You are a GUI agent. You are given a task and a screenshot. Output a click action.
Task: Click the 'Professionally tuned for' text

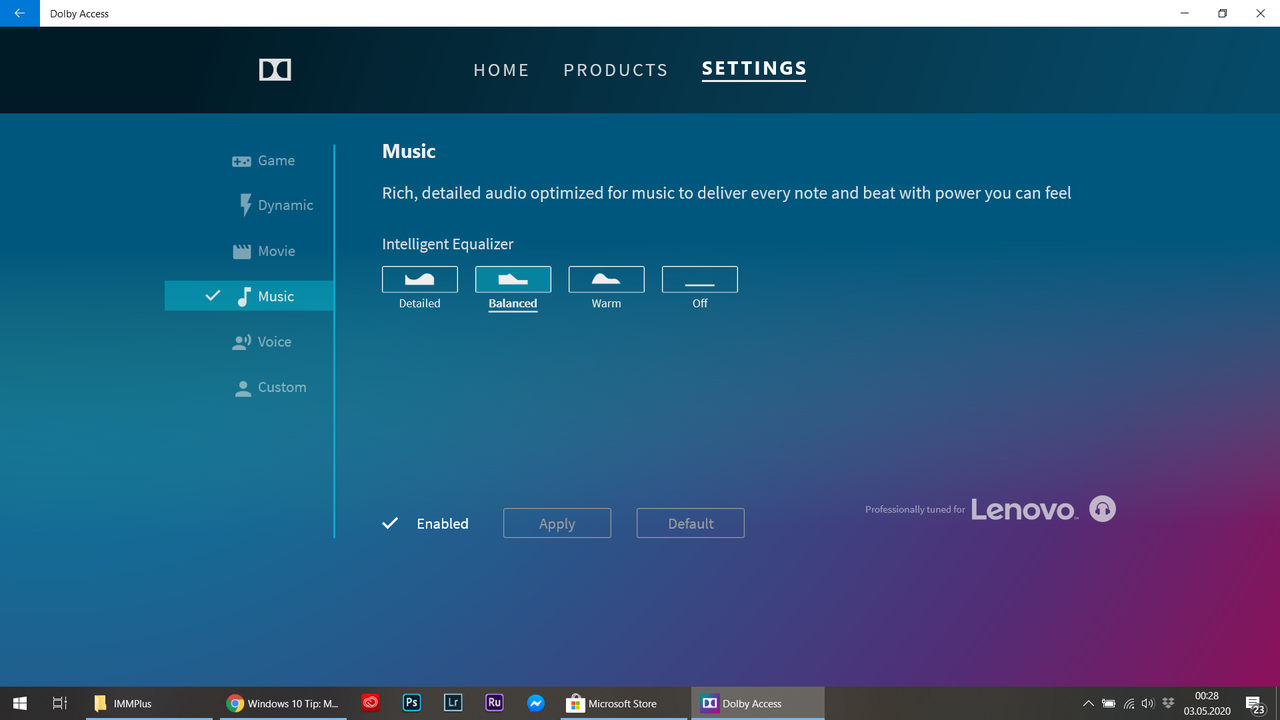pyautogui.click(x=915, y=509)
